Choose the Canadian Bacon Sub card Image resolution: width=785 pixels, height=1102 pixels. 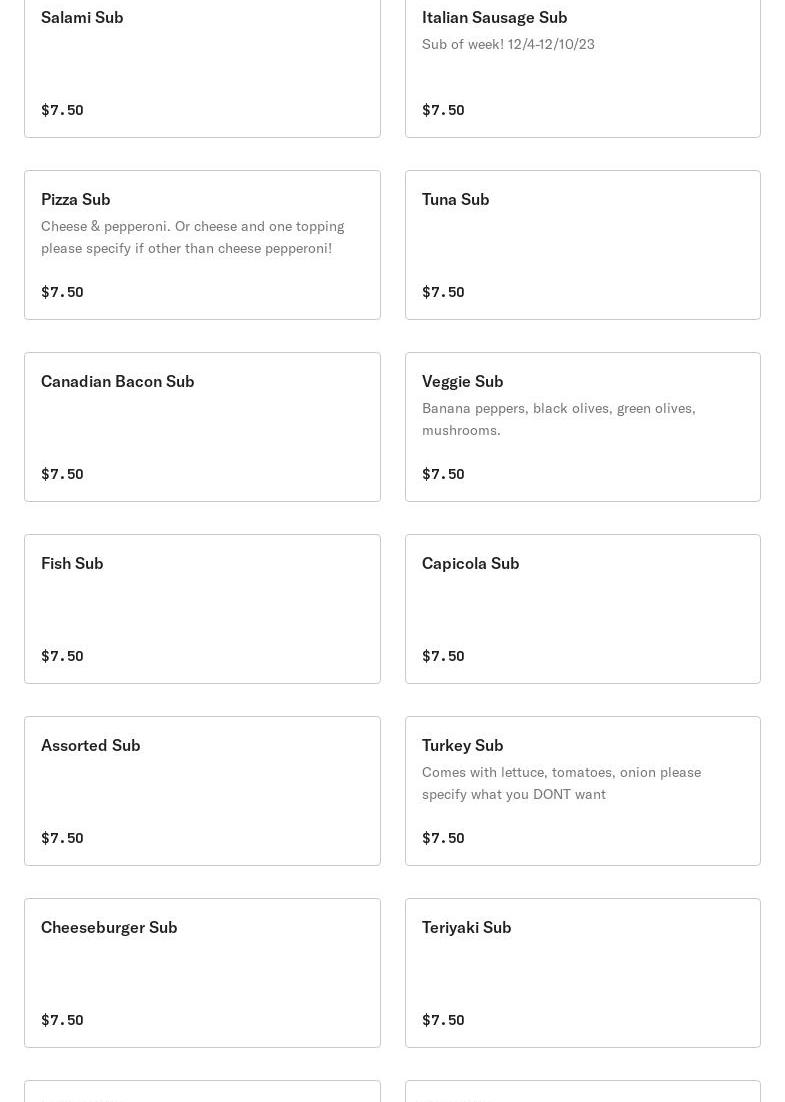coord(202,427)
